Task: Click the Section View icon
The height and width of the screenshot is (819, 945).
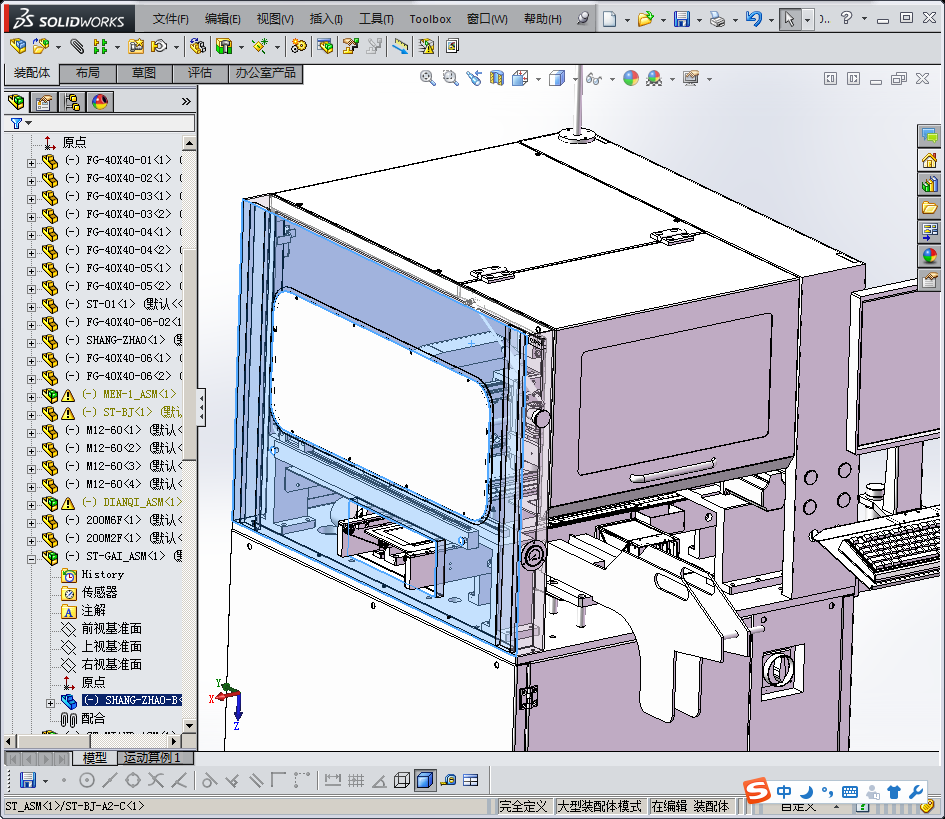Action: (x=497, y=78)
